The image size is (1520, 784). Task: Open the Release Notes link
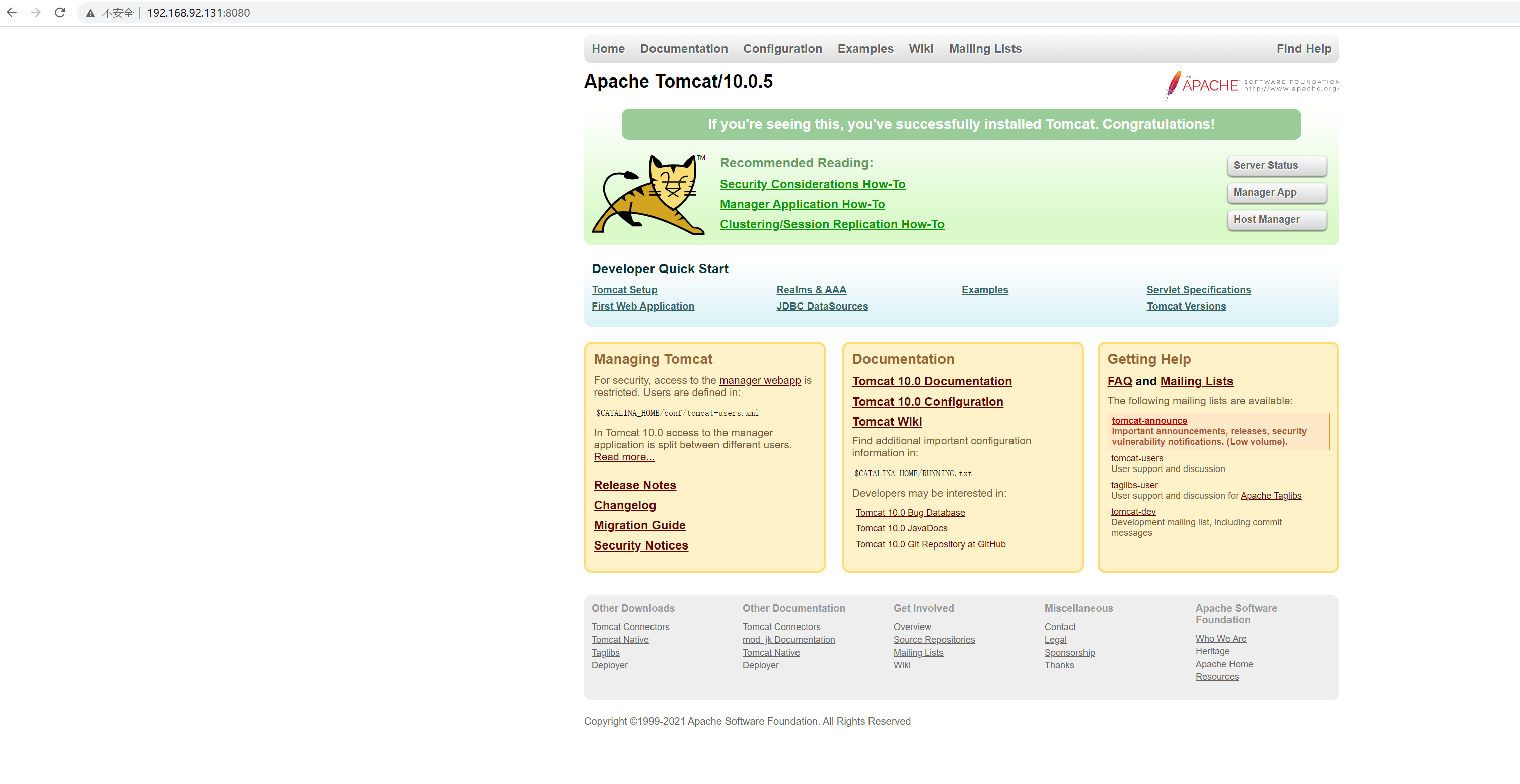tap(635, 485)
